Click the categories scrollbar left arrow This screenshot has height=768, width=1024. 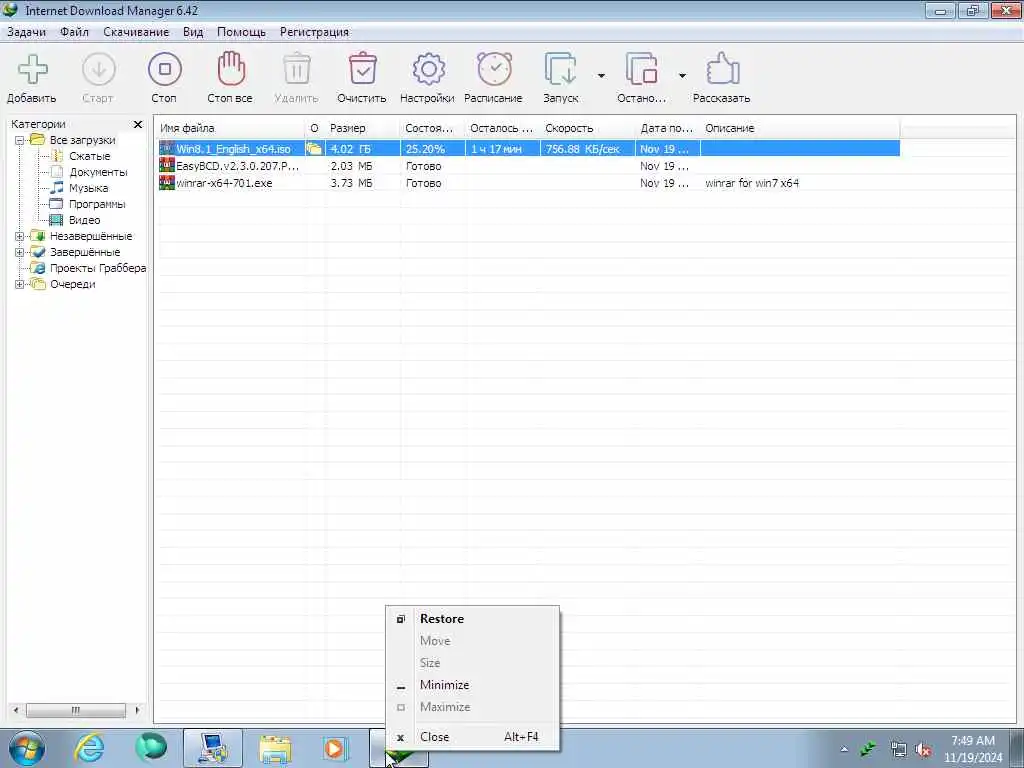click(x=16, y=710)
